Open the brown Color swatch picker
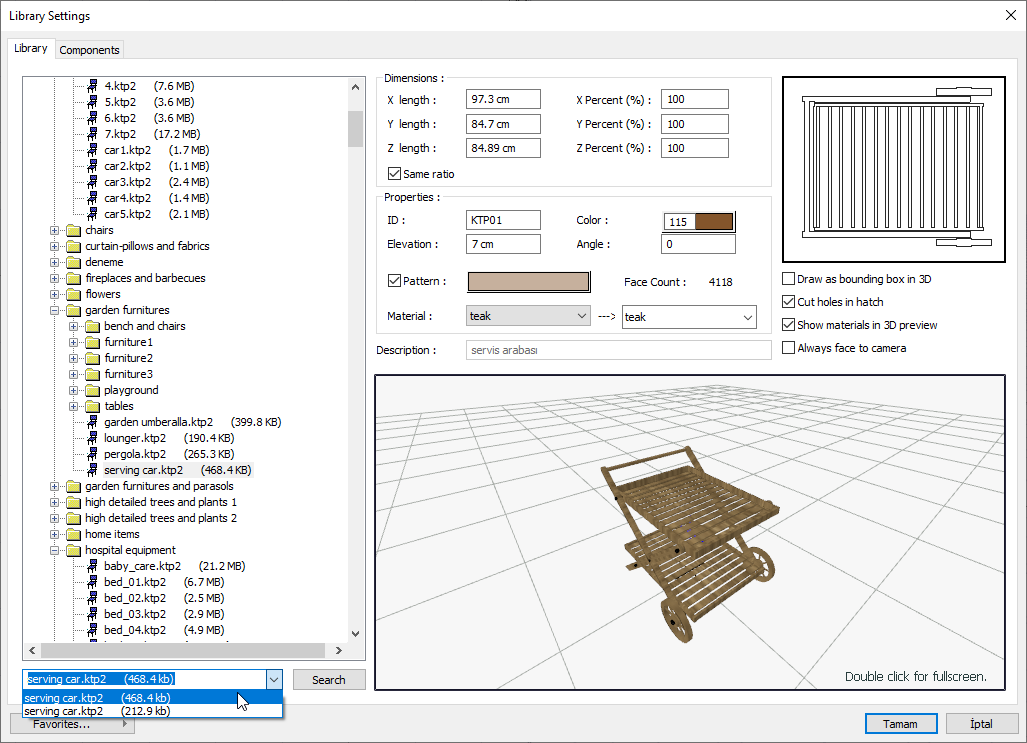Screen dimensions: 1027x743 click(x=713, y=221)
